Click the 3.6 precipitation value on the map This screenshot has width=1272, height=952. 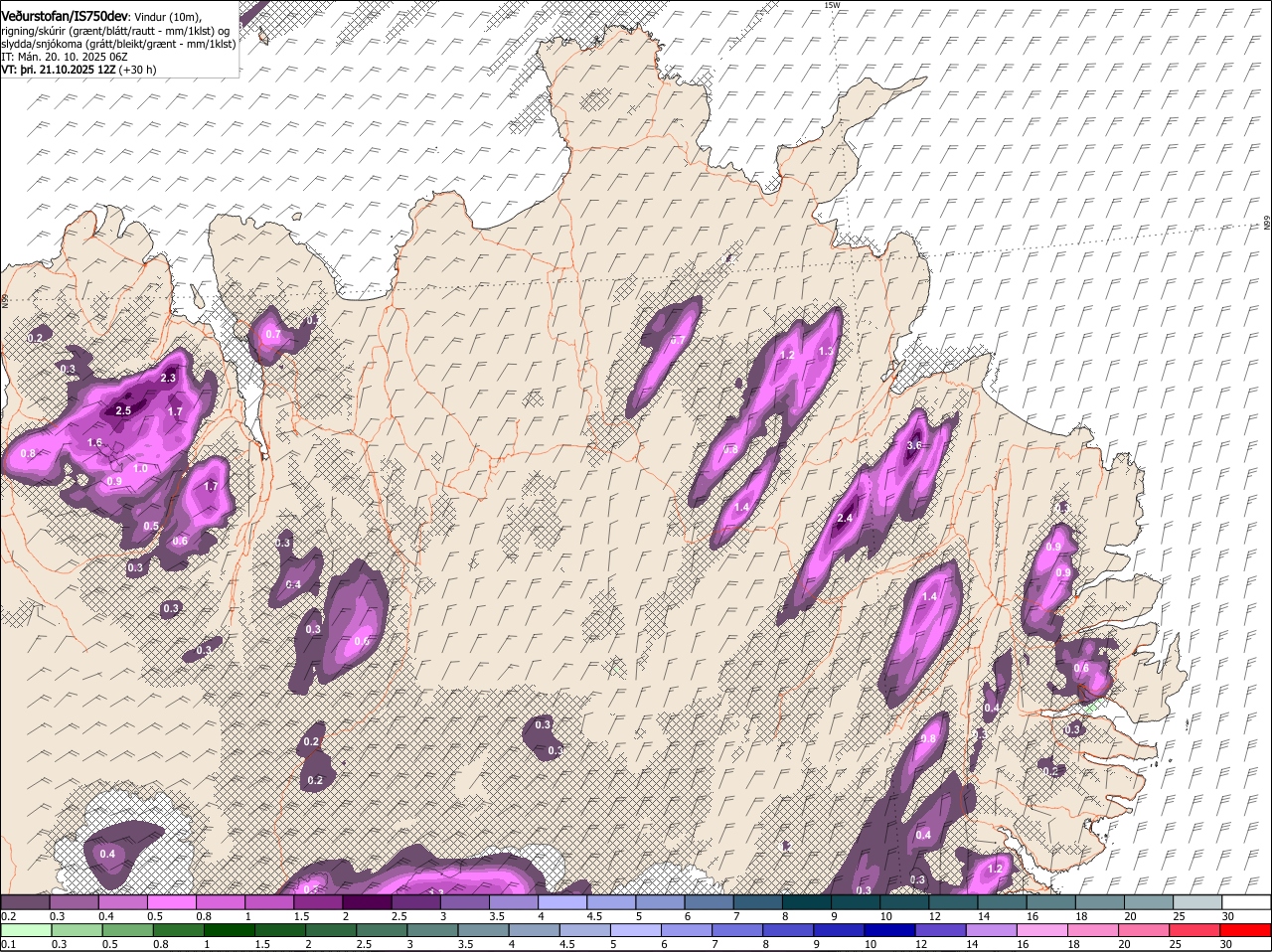[x=915, y=445]
